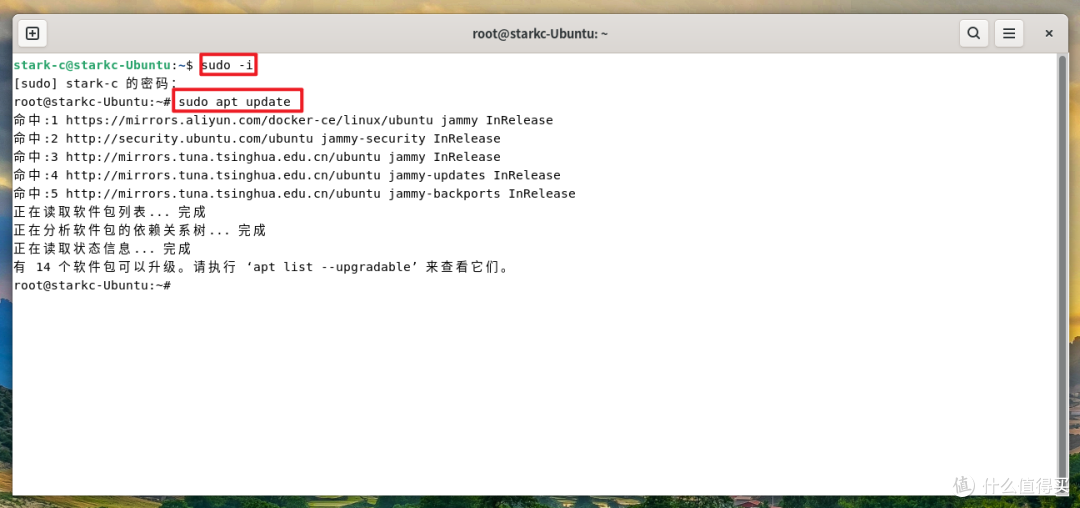The height and width of the screenshot is (508, 1080).
Task: Click the jammy-backports InRelease line
Action: (x=294, y=193)
